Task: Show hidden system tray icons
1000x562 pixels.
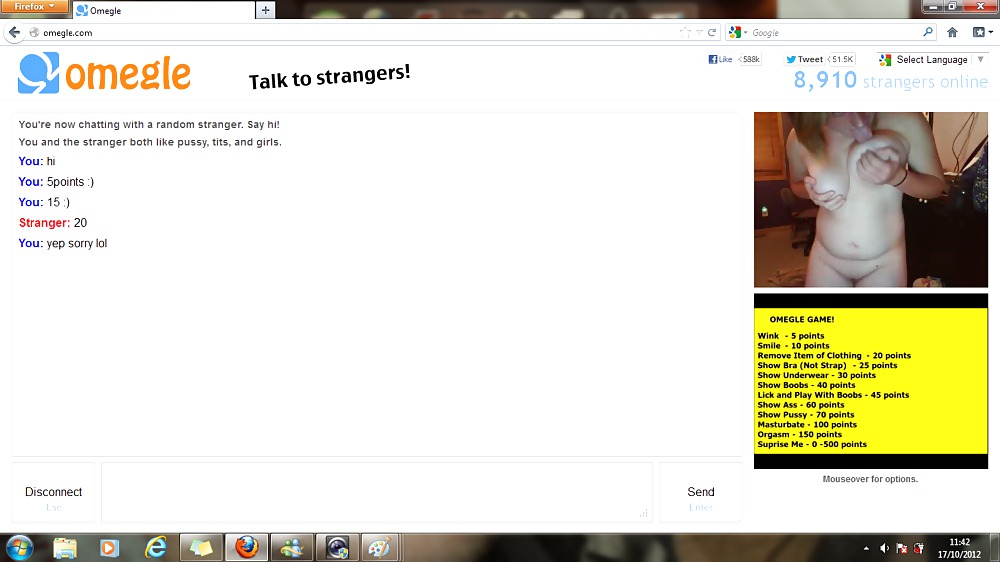Action: 865,548
